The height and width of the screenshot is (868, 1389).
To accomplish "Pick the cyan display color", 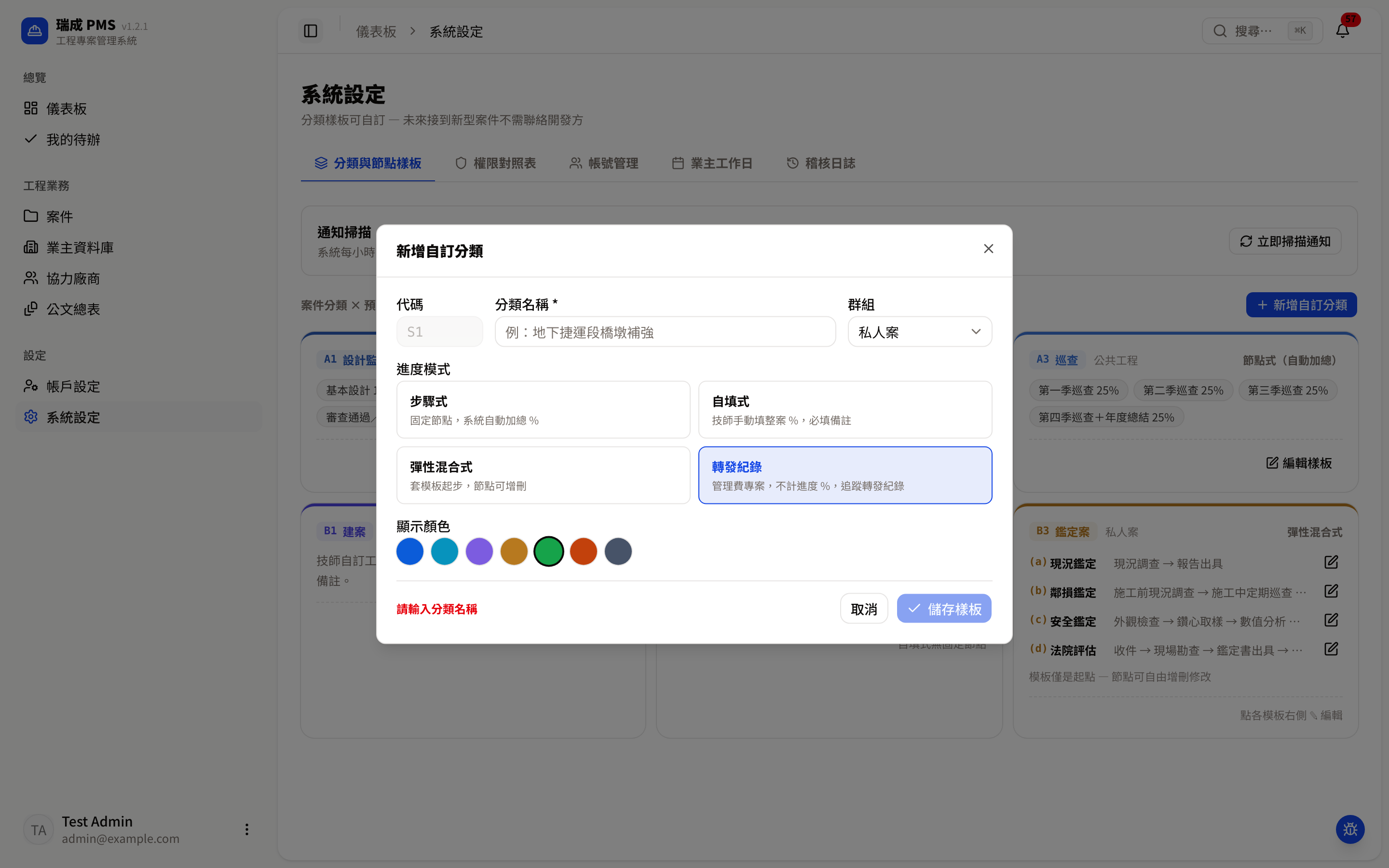I will pos(445,552).
